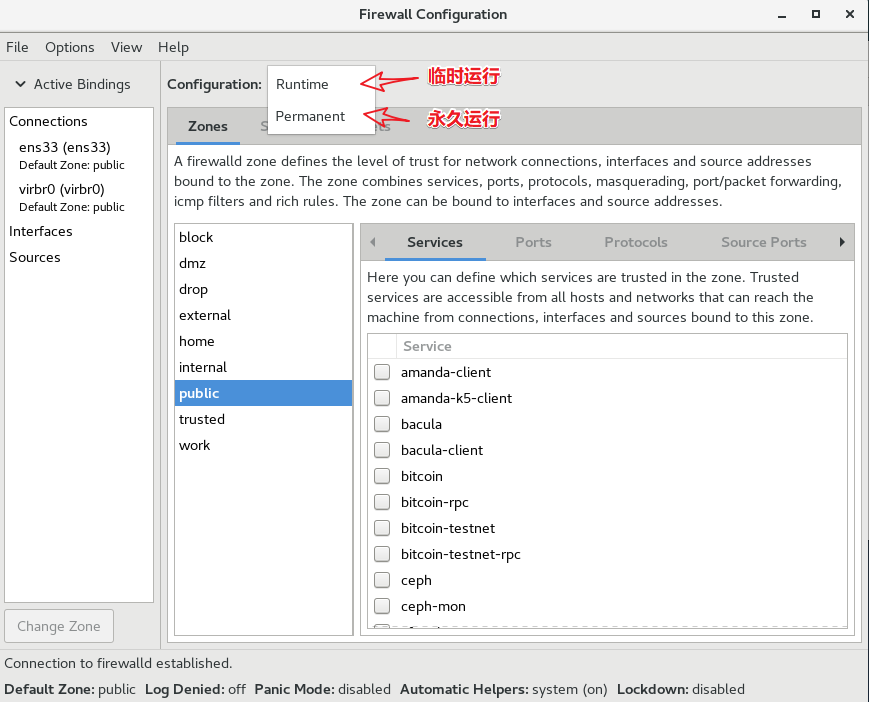Switch to the Source Ports tab
Image resolution: width=869 pixels, height=702 pixels.
pos(762,242)
